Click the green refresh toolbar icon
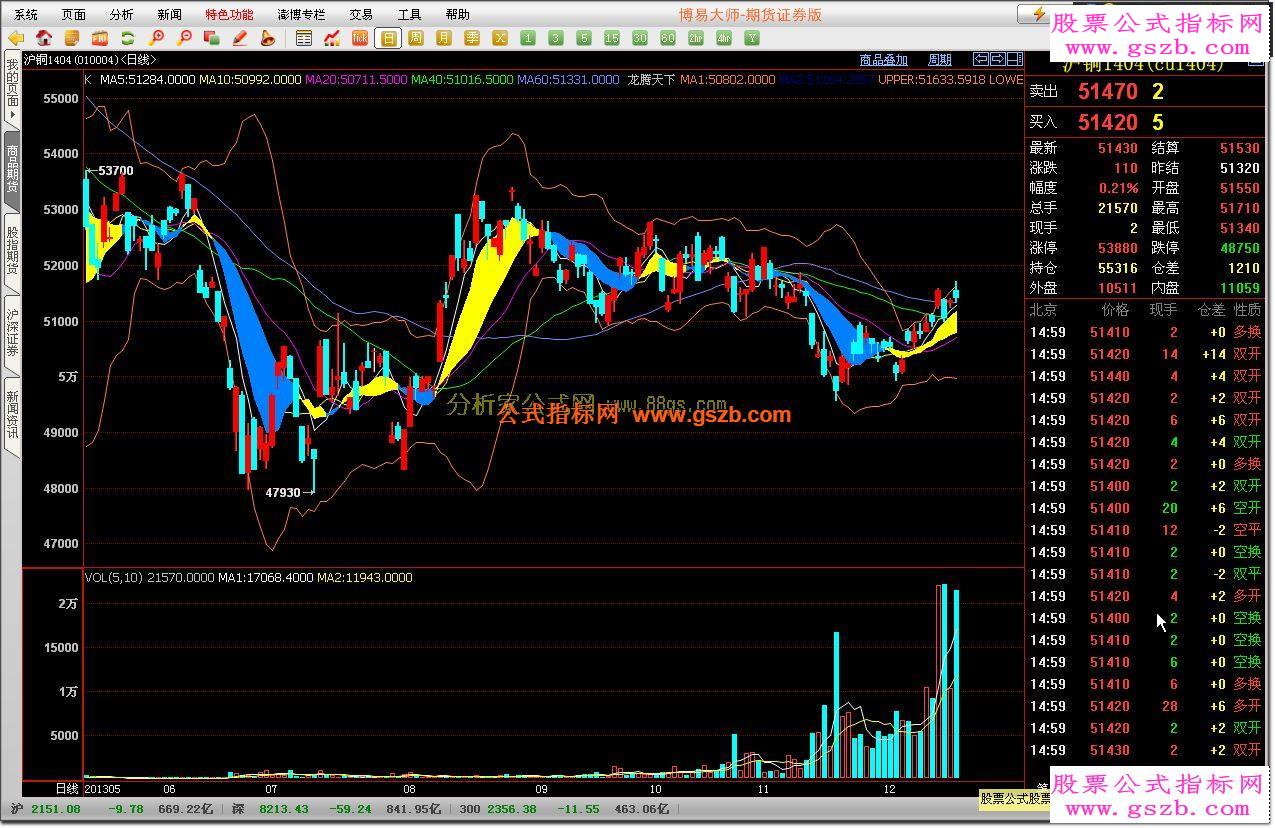This screenshot has width=1275, height=828. point(127,38)
